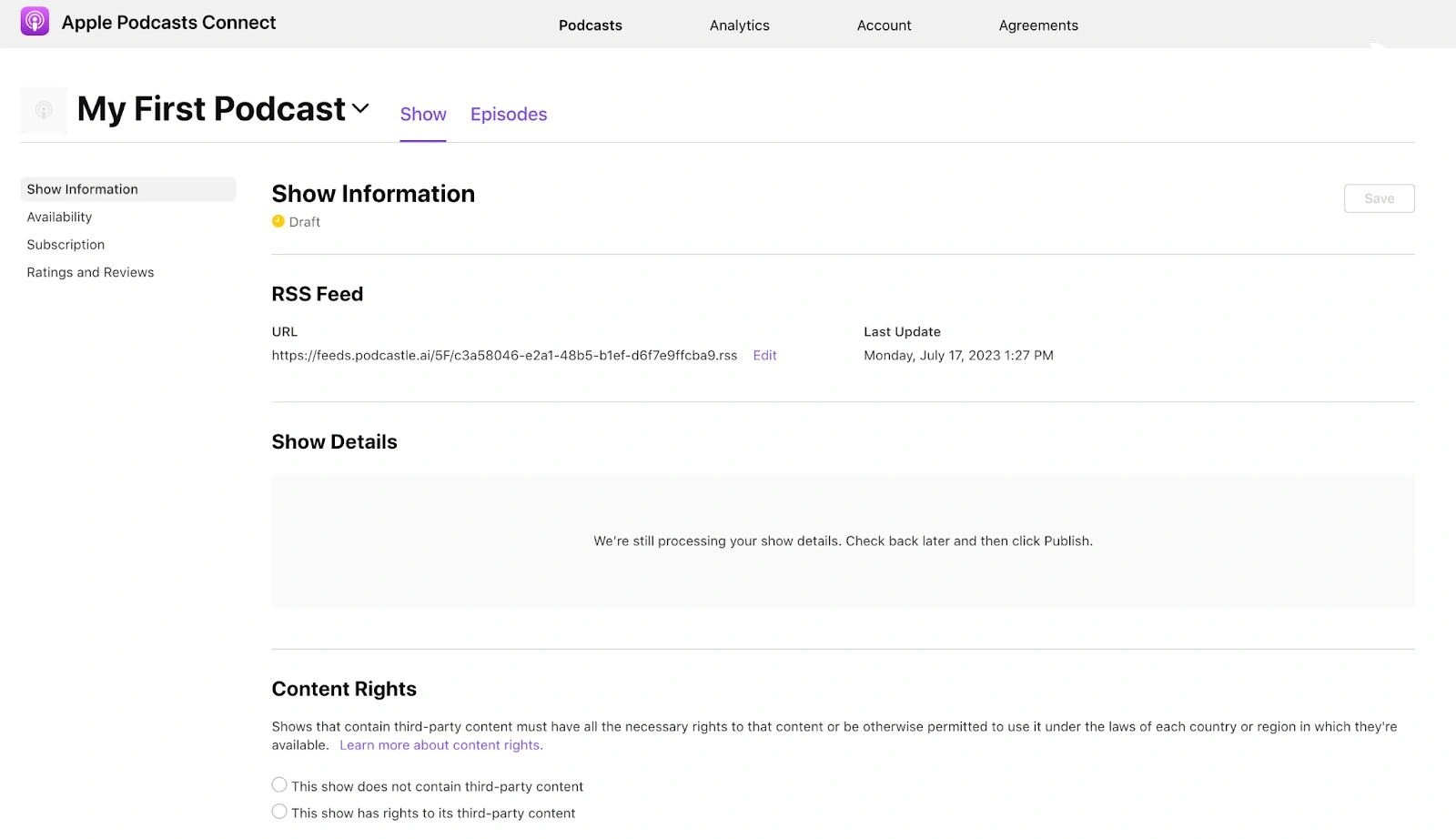Expand the My First Podcast dropdown chevron

click(360, 108)
